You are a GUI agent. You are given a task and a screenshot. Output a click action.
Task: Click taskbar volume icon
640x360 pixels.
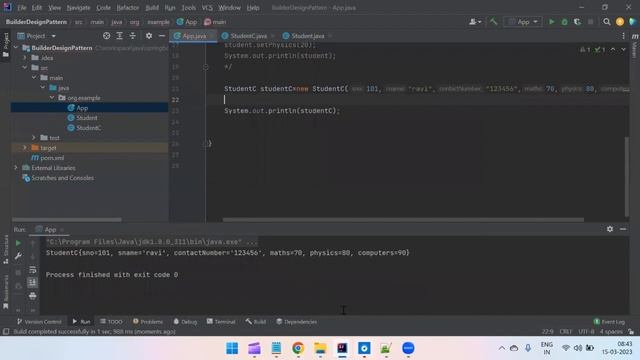[578, 348]
